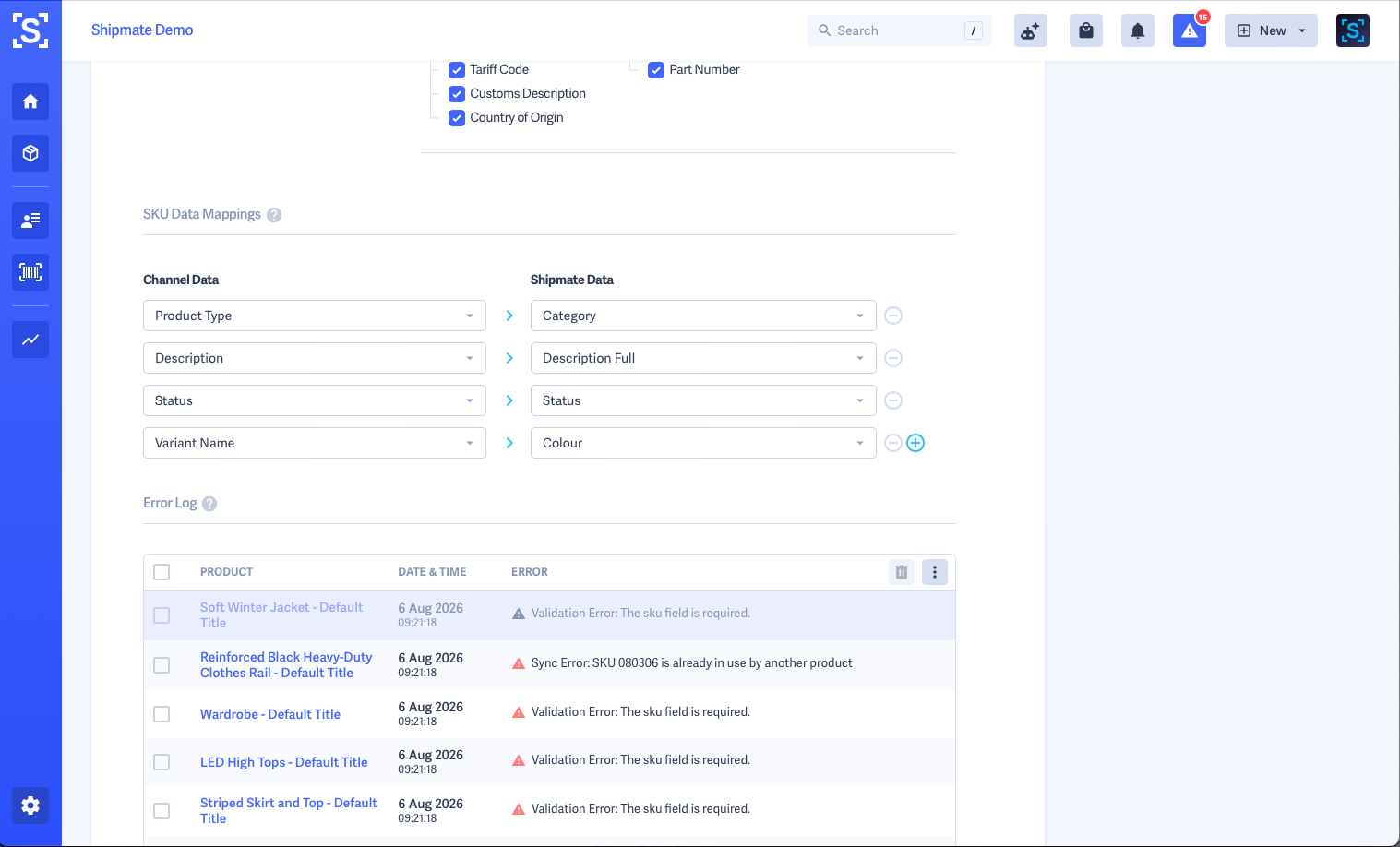The height and width of the screenshot is (847, 1400).
Task: Open the Product Type channel data dropdown
Action: click(x=315, y=316)
